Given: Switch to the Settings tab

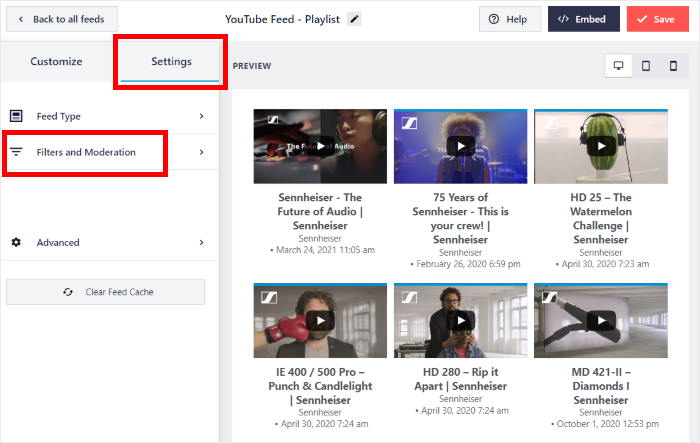Looking at the screenshot, I should pyautogui.click(x=171, y=61).
